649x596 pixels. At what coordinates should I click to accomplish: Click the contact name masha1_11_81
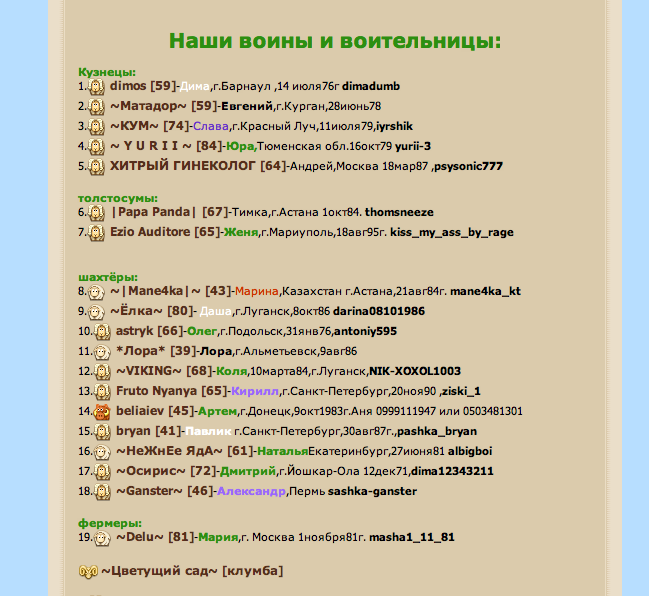click(x=412, y=538)
